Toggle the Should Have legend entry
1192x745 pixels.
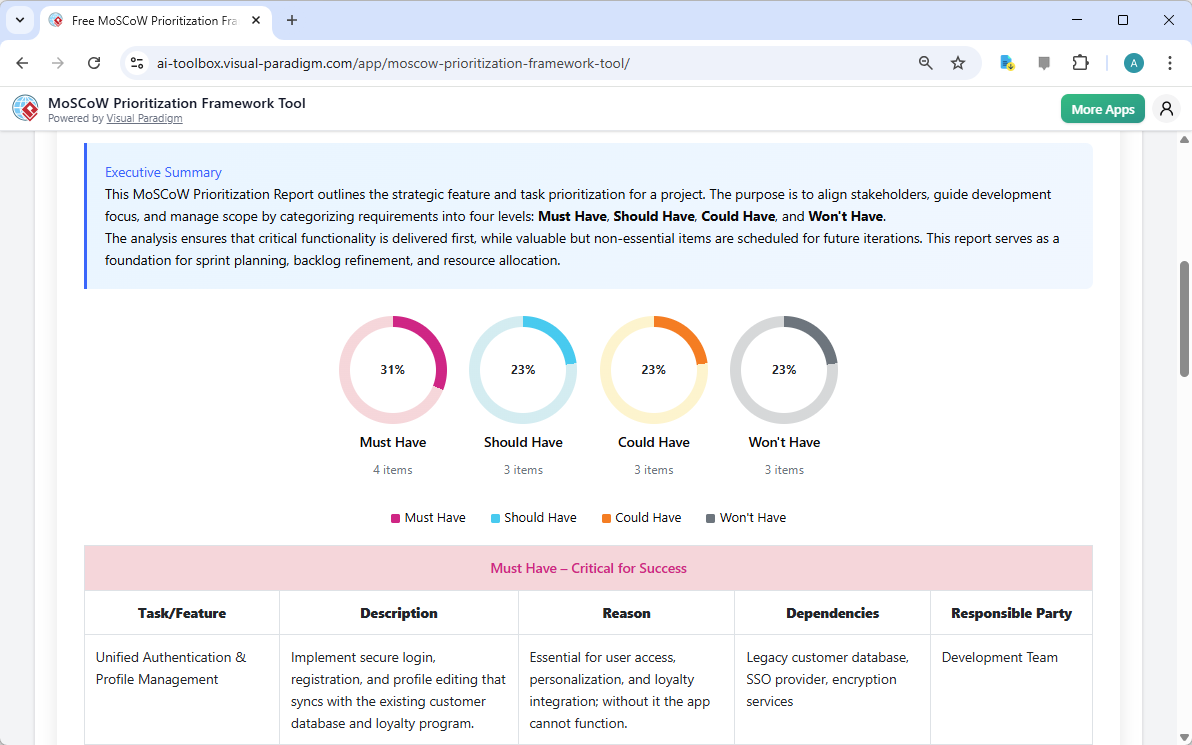(x=534, y=517)
